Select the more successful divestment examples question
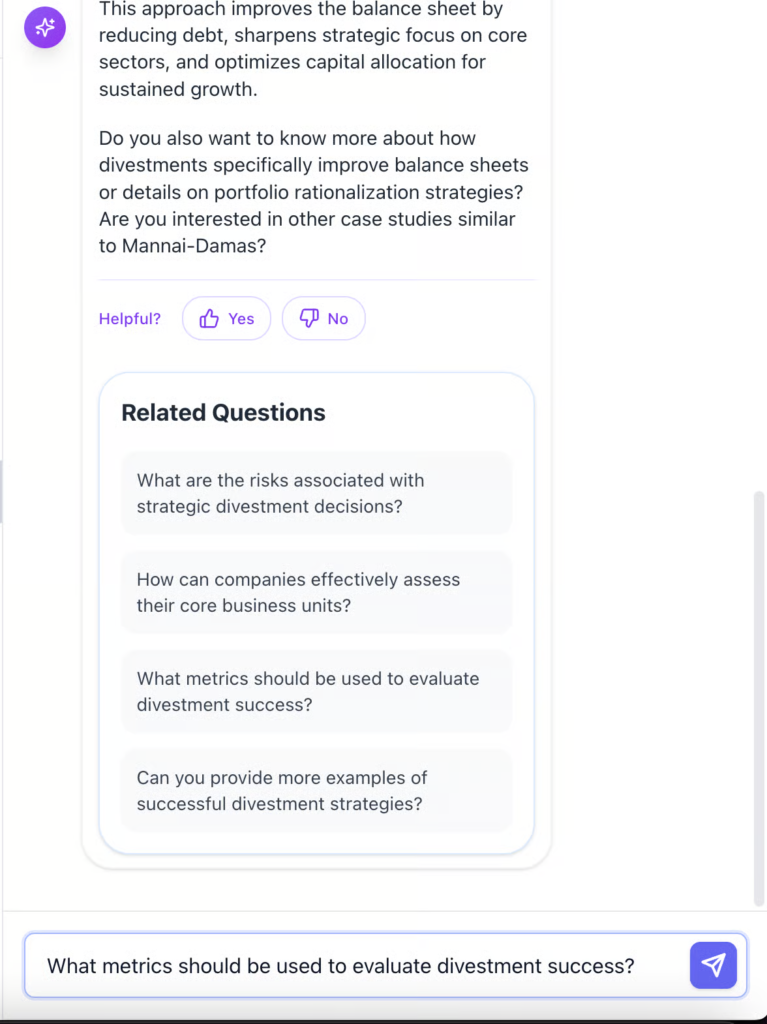767x1024 pixels. pos(316,790)
